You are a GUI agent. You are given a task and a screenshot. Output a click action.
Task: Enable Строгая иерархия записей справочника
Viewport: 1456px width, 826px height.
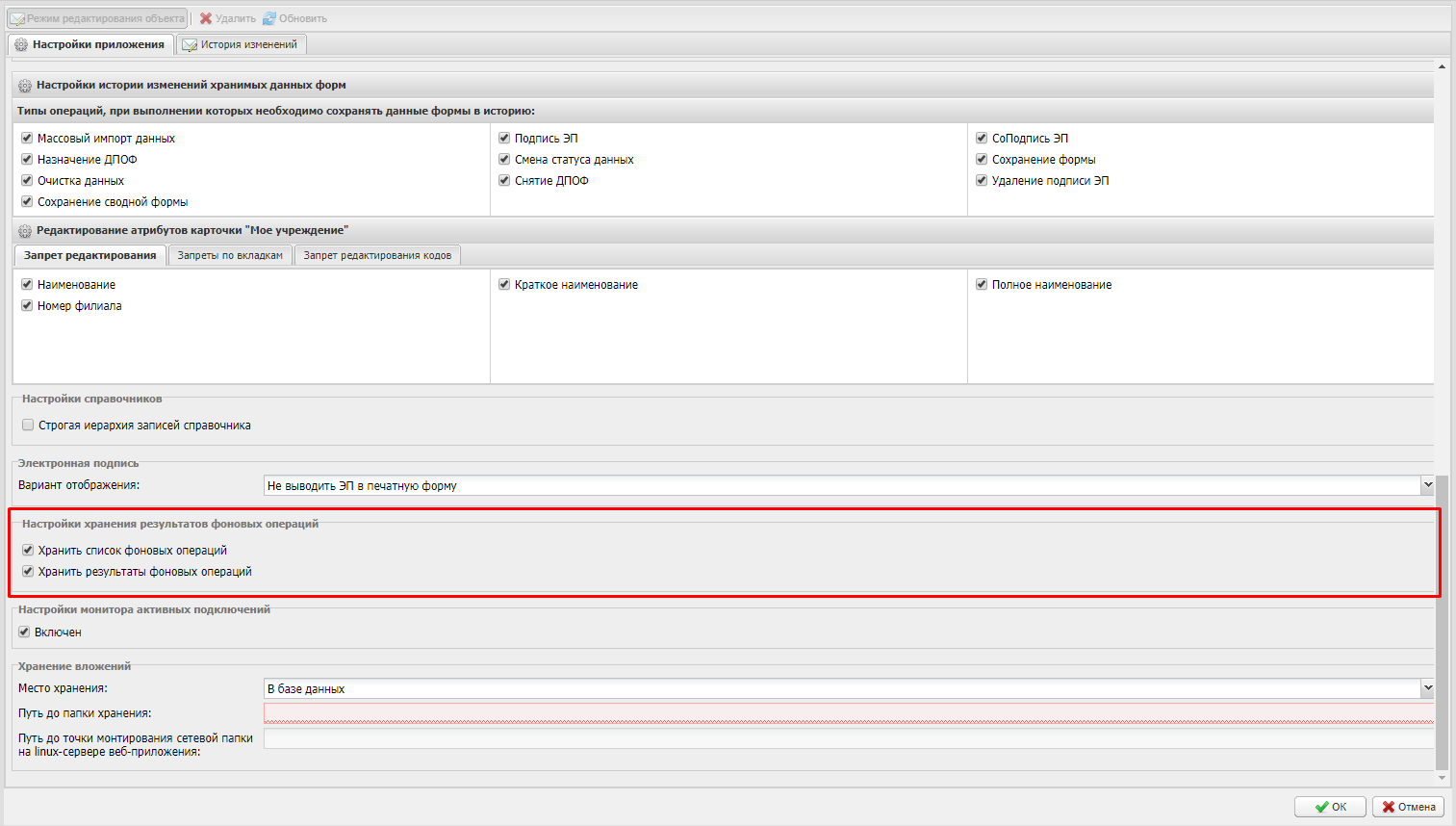click(x=28, y=425)
